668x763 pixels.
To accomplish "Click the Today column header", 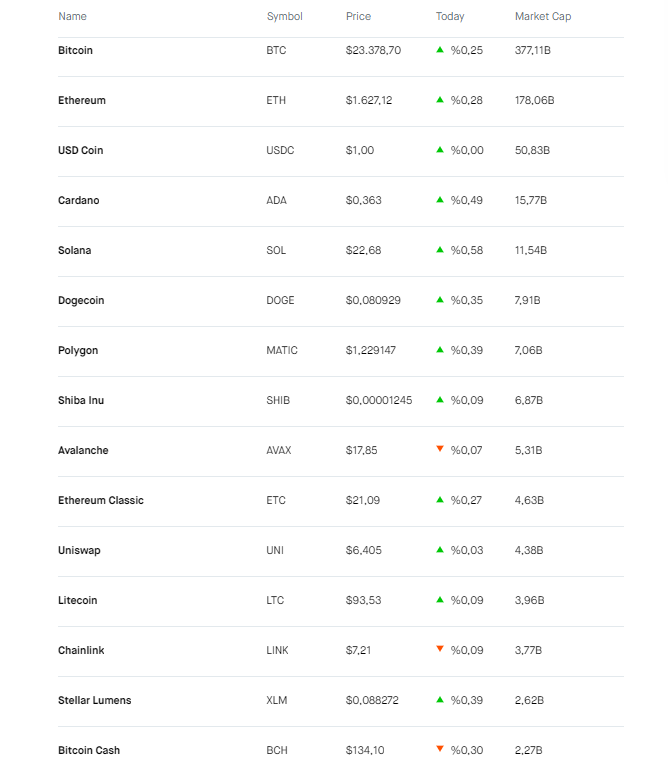I will click(x=450, y=17).
